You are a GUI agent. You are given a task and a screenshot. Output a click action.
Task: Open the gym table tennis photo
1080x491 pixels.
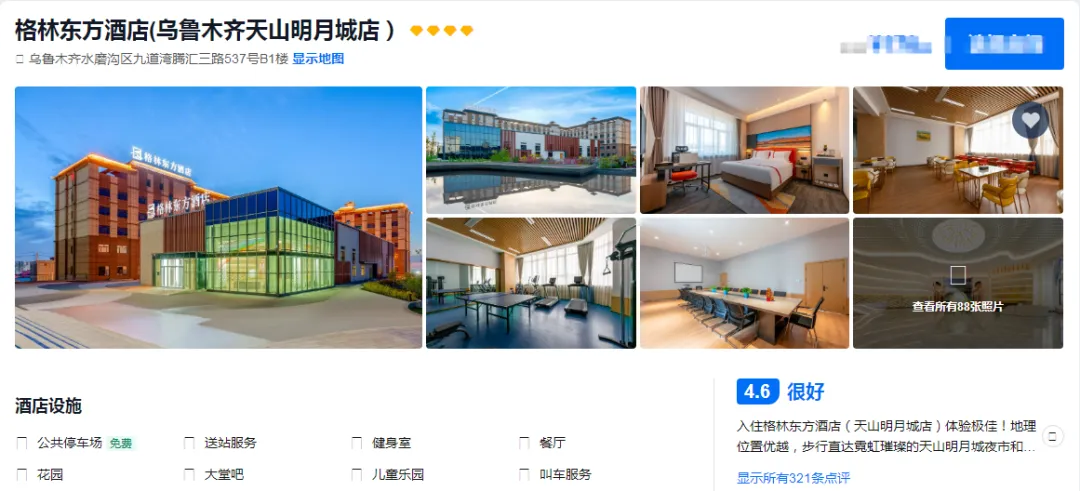531,283
